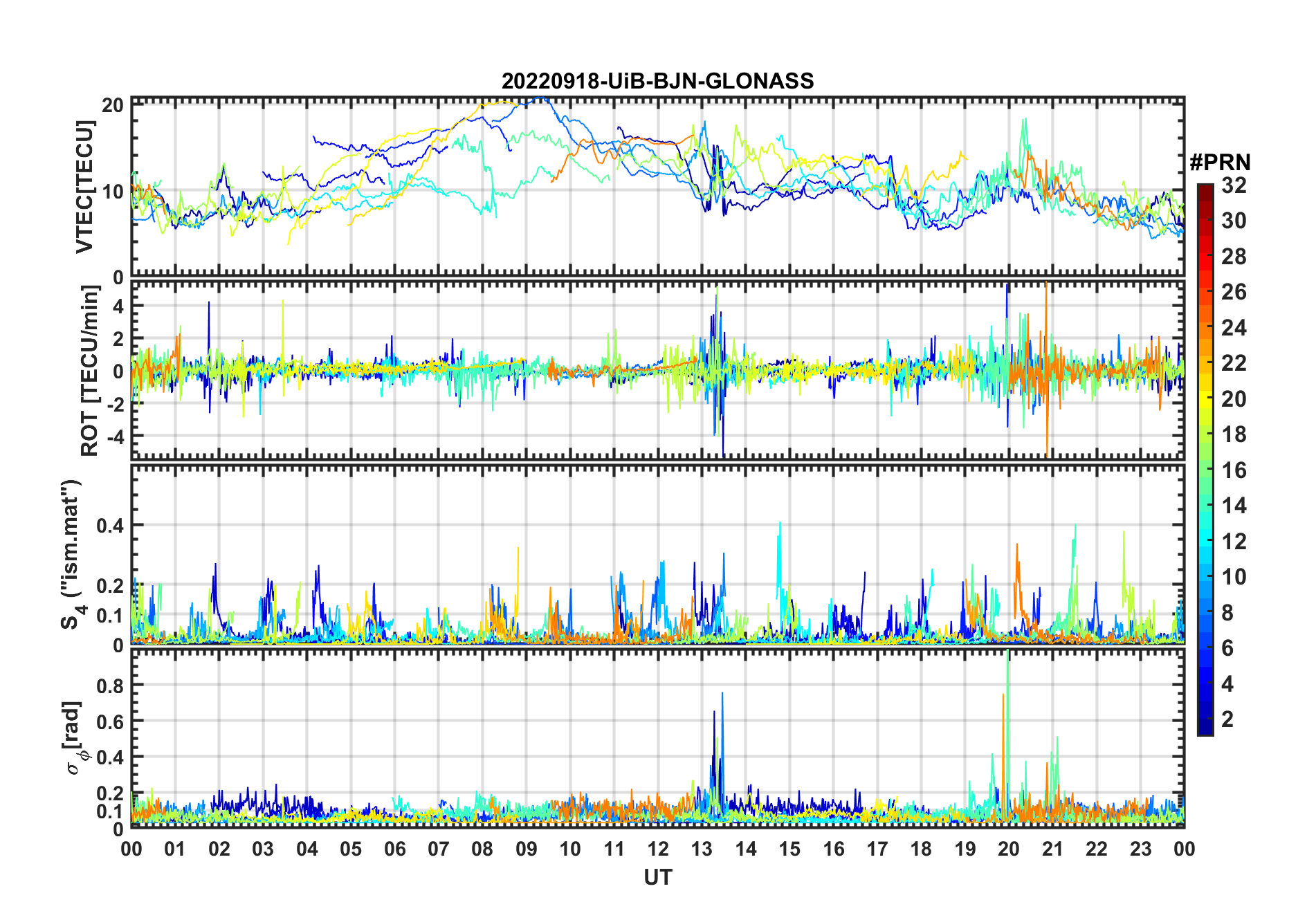Viewport: 1316px width, 920px height.
Task: Click colorbar tick label 26
Action: click(x=1234, y=292)
